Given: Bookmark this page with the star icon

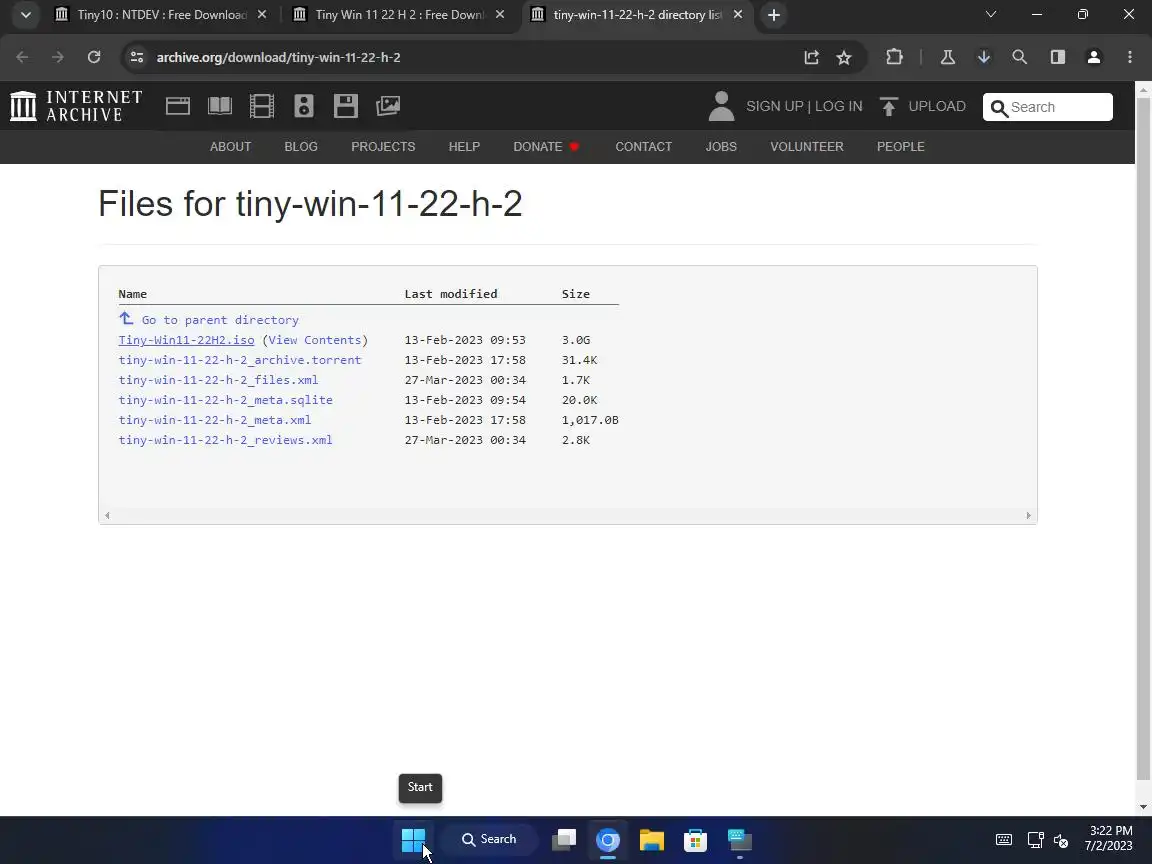Looking at the screenshot, I should 844,57.
